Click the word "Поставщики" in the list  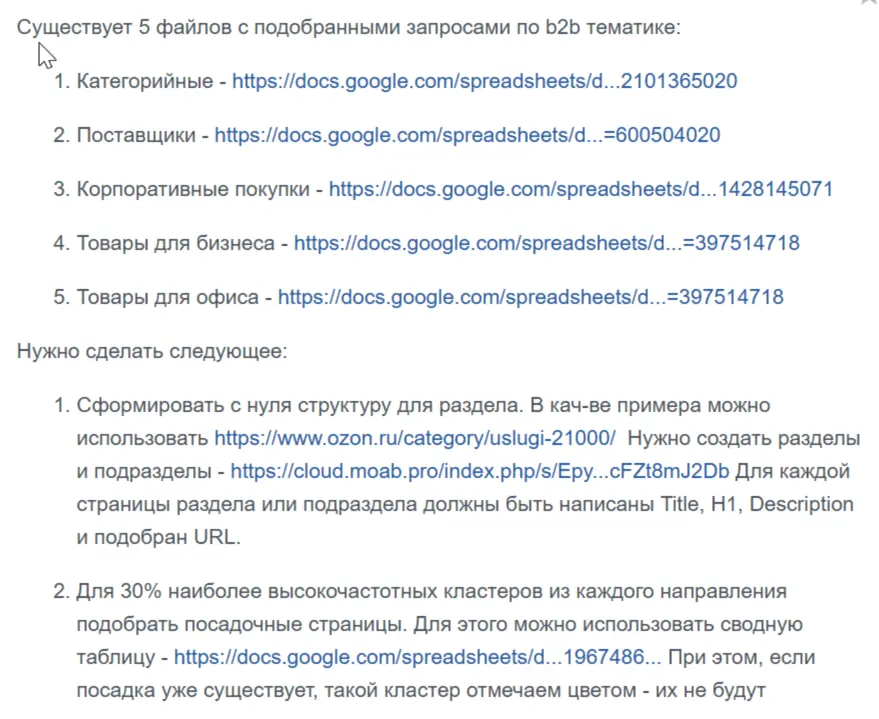137,135
